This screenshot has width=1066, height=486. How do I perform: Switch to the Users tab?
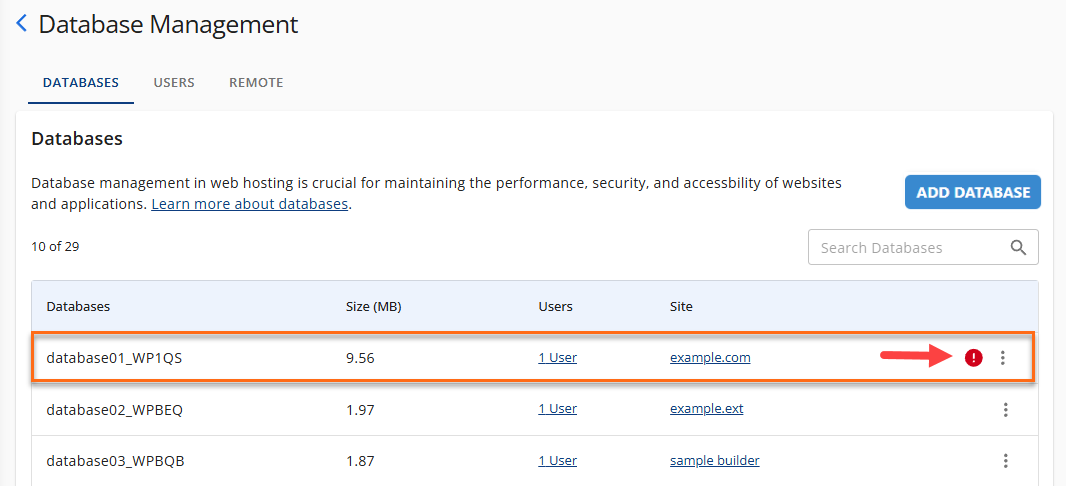coord(174,83)
